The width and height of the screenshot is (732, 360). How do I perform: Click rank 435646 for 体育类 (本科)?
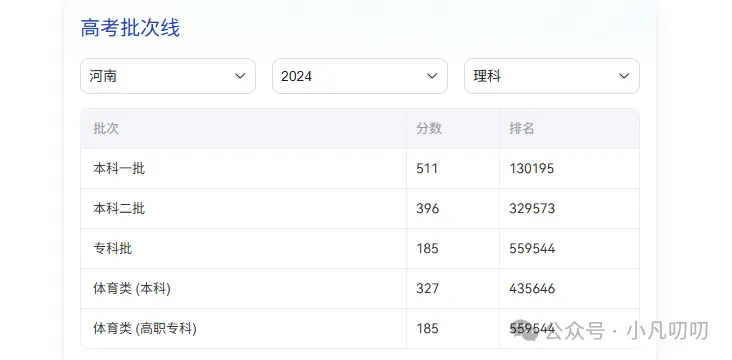[532, 289]
